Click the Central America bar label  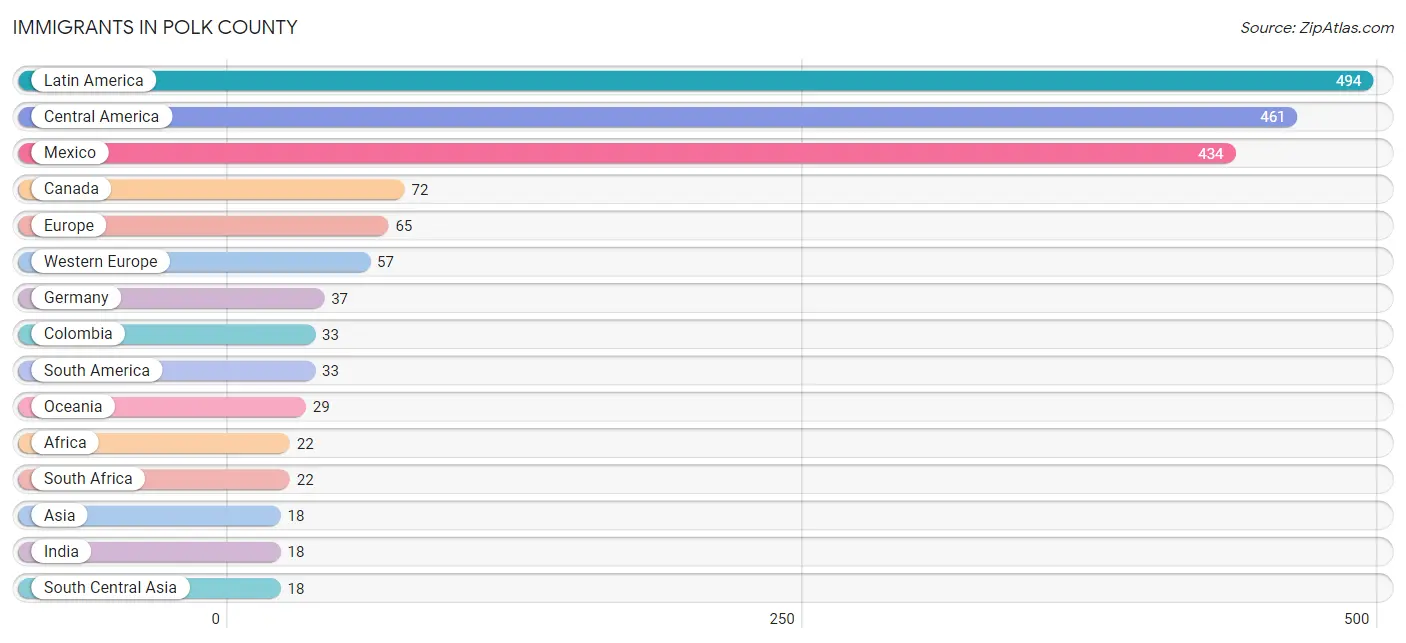point(101,116)
